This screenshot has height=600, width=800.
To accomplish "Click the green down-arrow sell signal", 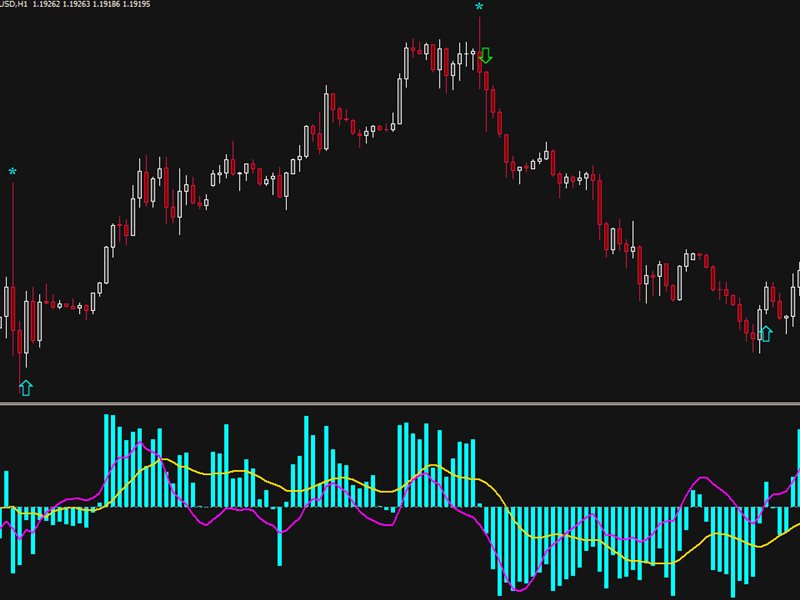I will point(486,56).
